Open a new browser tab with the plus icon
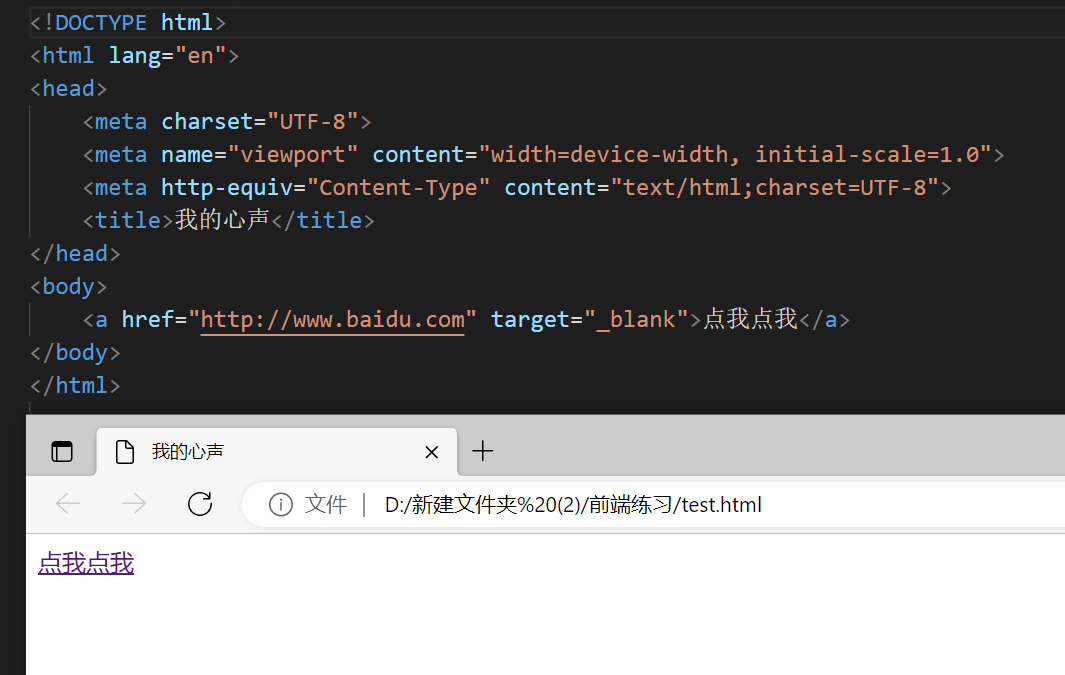Image resolution: width=1065 pixels, height=675 pixels. (483, 451)
